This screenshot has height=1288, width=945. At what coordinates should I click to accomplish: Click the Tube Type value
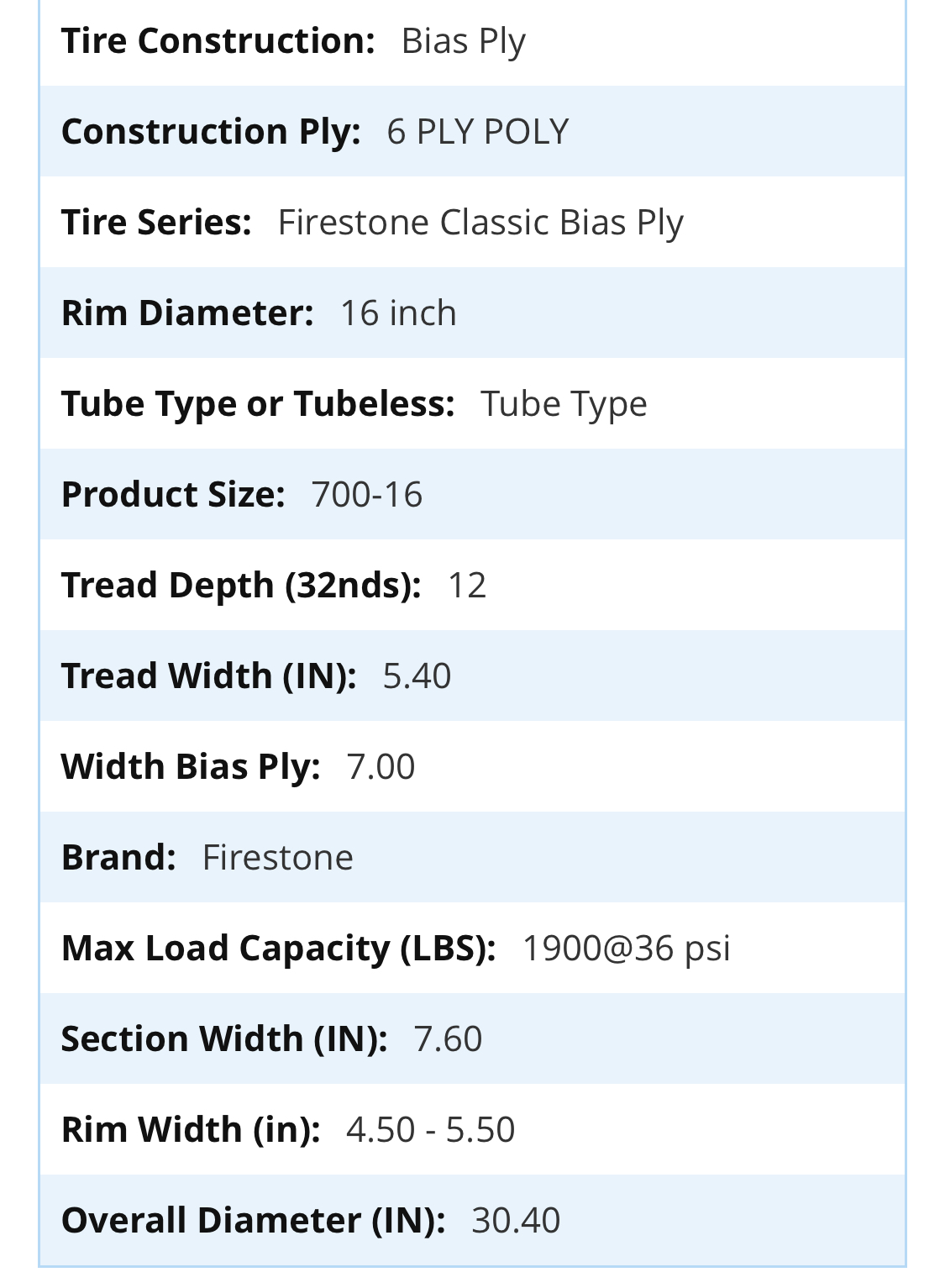click(564, 403)
